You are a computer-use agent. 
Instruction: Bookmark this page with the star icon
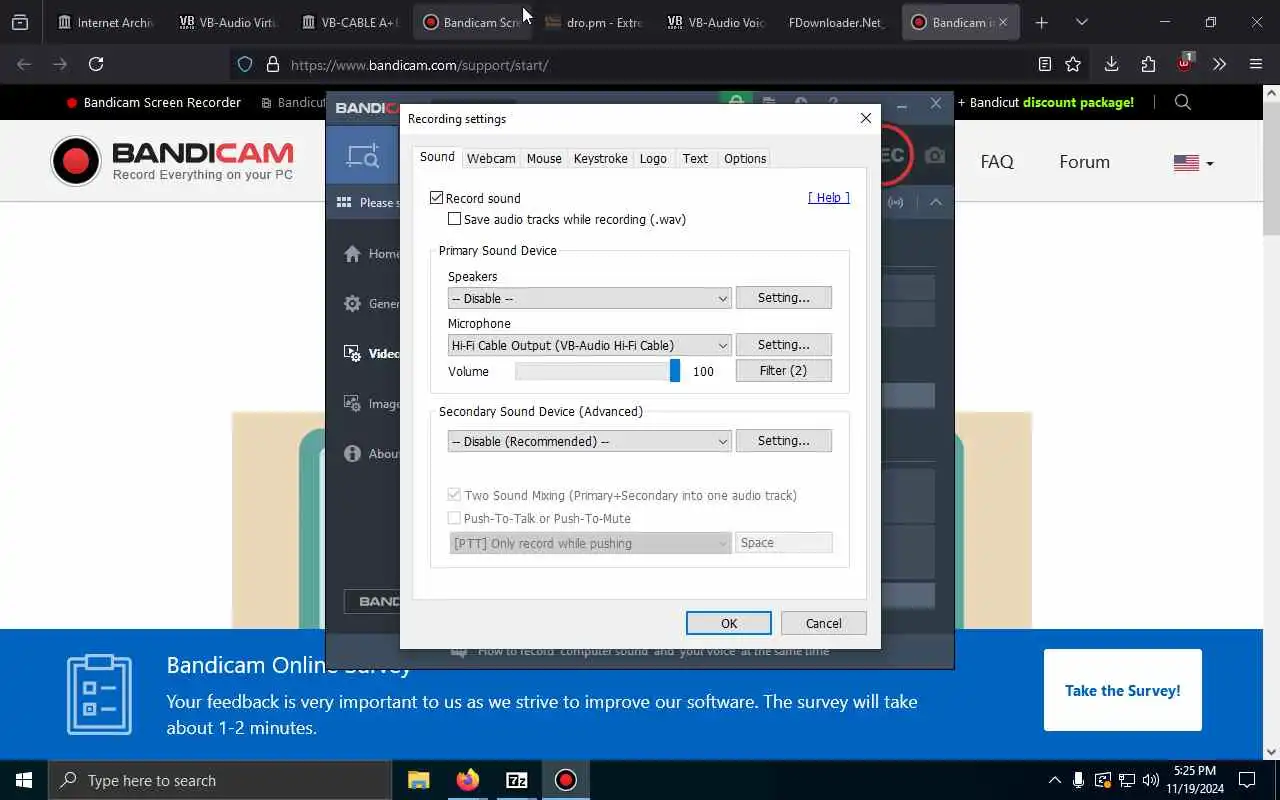[1073, 64]
